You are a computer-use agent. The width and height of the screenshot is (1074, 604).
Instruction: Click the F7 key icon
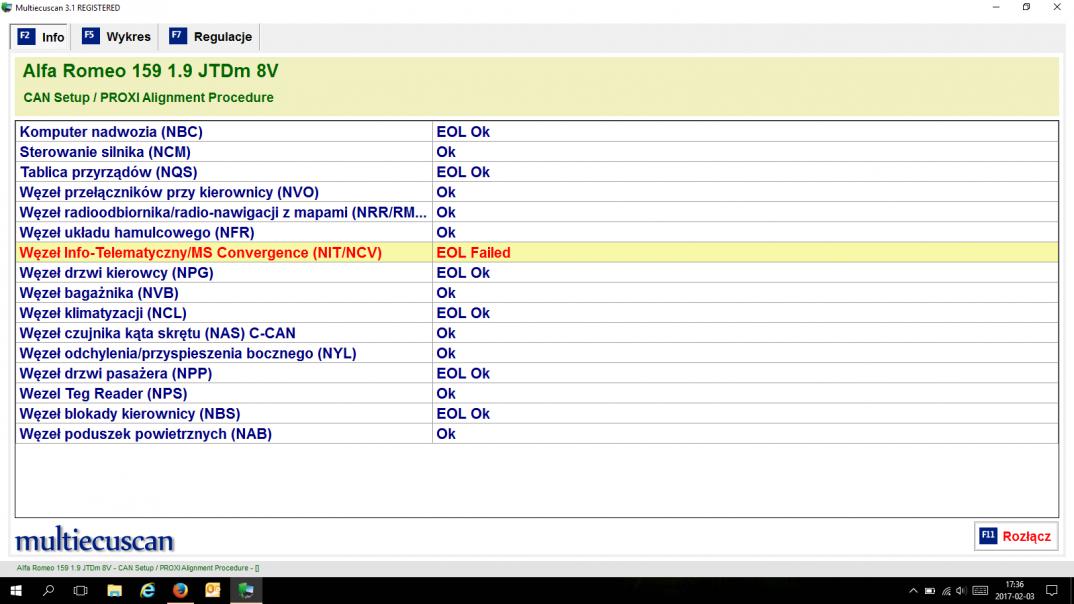coord(177,36)
